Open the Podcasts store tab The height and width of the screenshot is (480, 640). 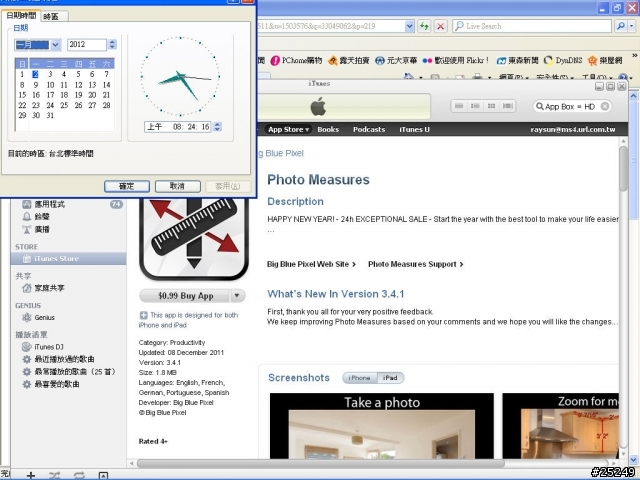tap(369, 129)
